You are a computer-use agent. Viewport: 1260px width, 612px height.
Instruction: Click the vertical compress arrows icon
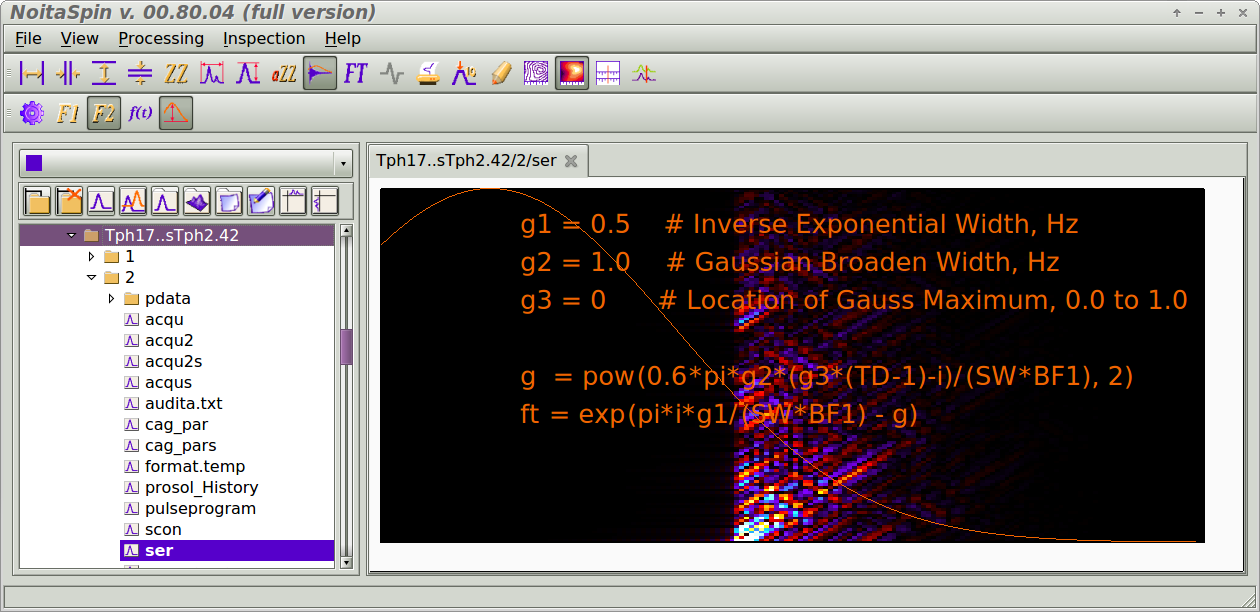pos(140,73)
